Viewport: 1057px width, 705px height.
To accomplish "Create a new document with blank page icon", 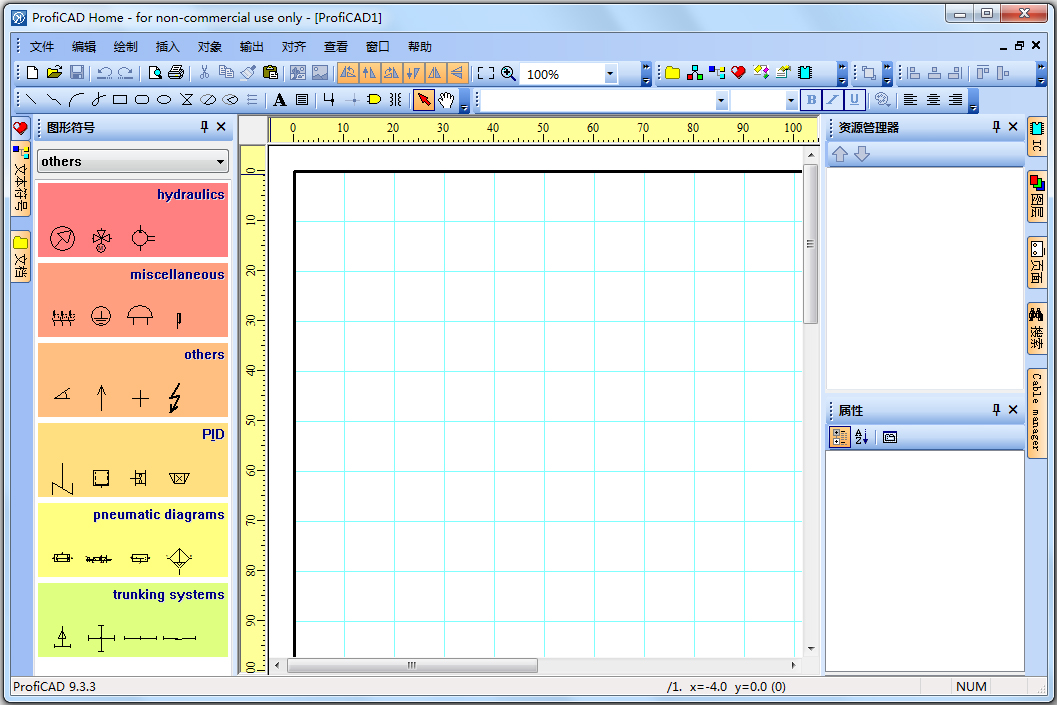I will click(32, 73).
